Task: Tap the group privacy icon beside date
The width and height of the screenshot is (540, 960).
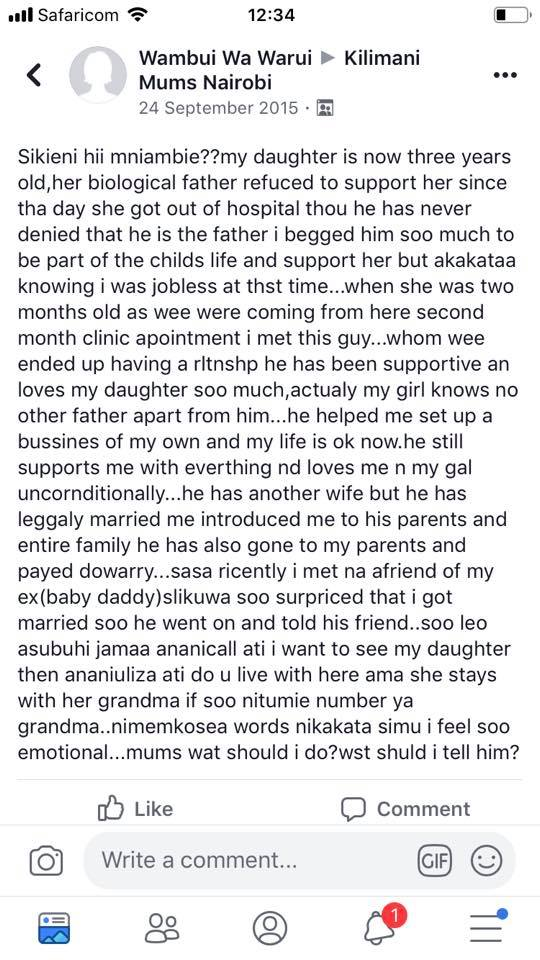Action: 324,108
